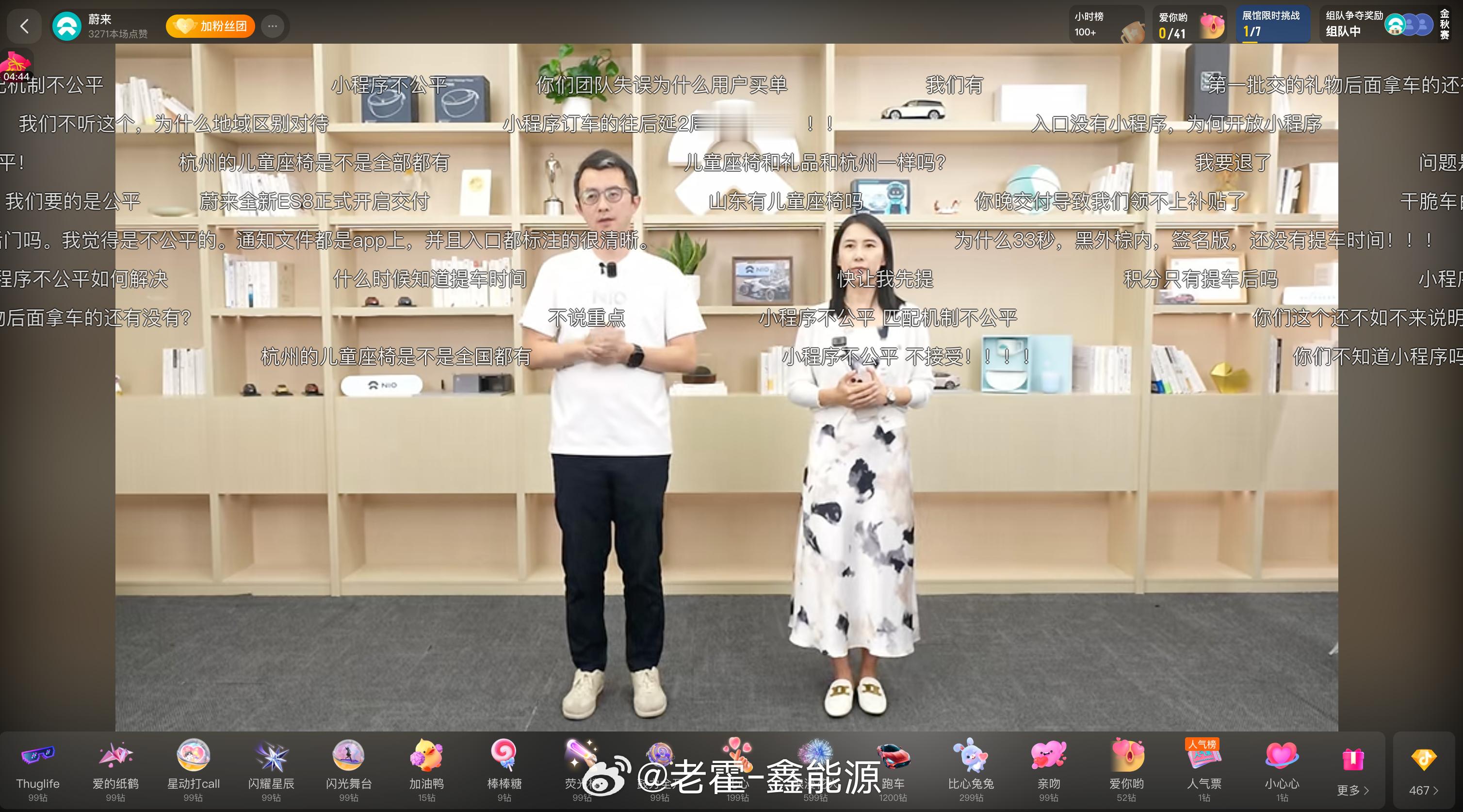
Task: Click danmaku "不说重点"
Action: 586,317
